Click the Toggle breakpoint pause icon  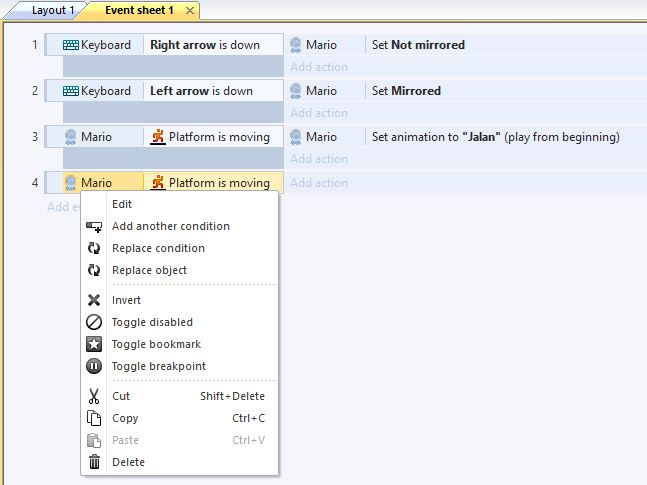[x=94, y=366]
